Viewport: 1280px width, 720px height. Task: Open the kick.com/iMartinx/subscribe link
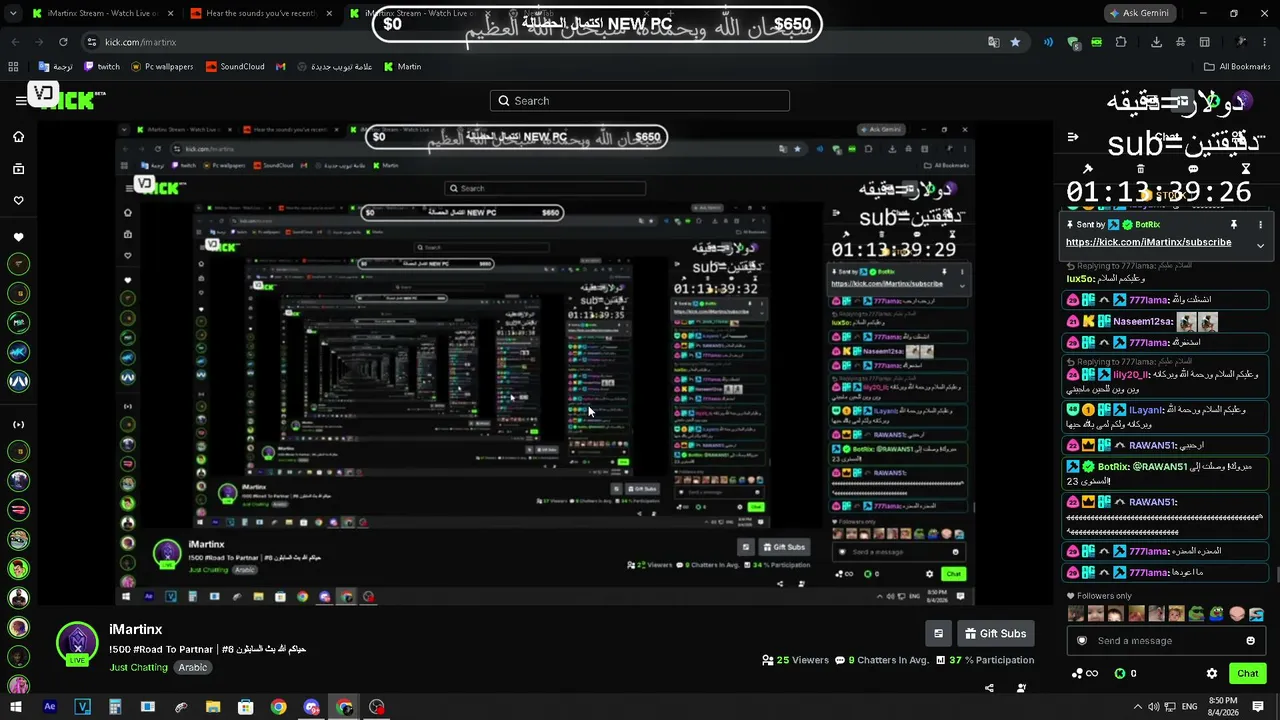click(1148, 243)
